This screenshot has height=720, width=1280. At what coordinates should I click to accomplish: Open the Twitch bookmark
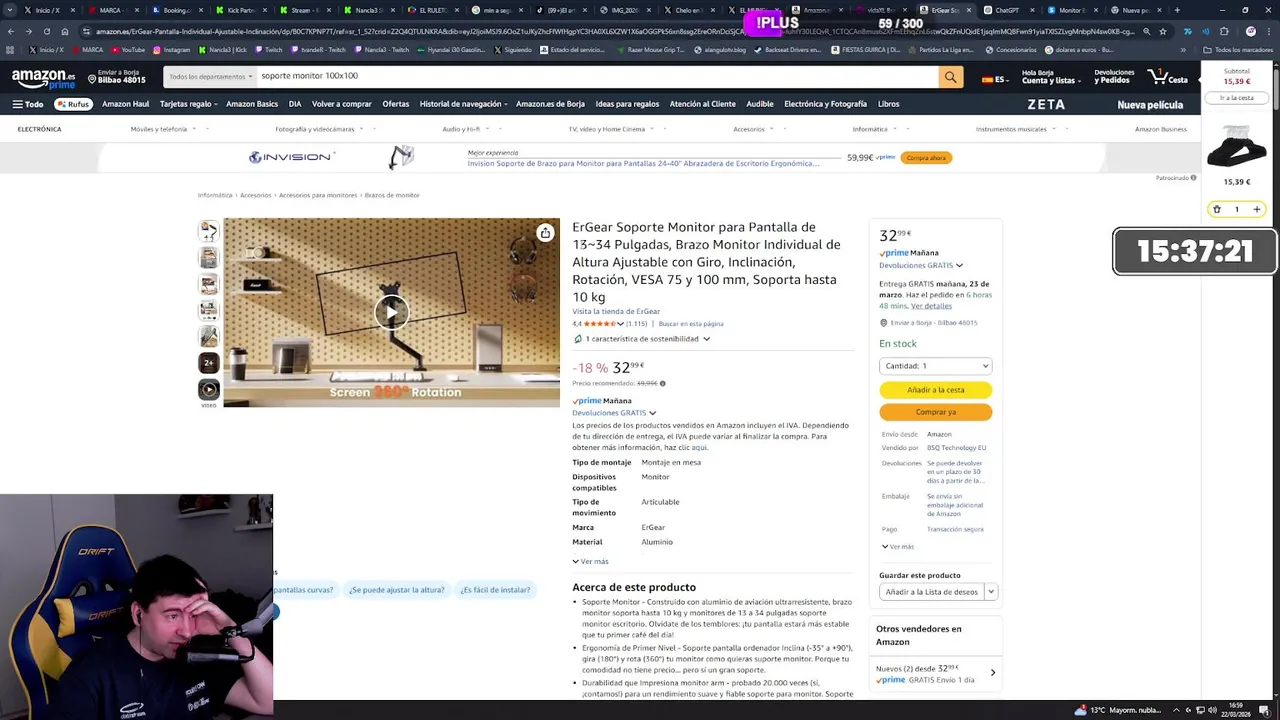coord(269,50)
